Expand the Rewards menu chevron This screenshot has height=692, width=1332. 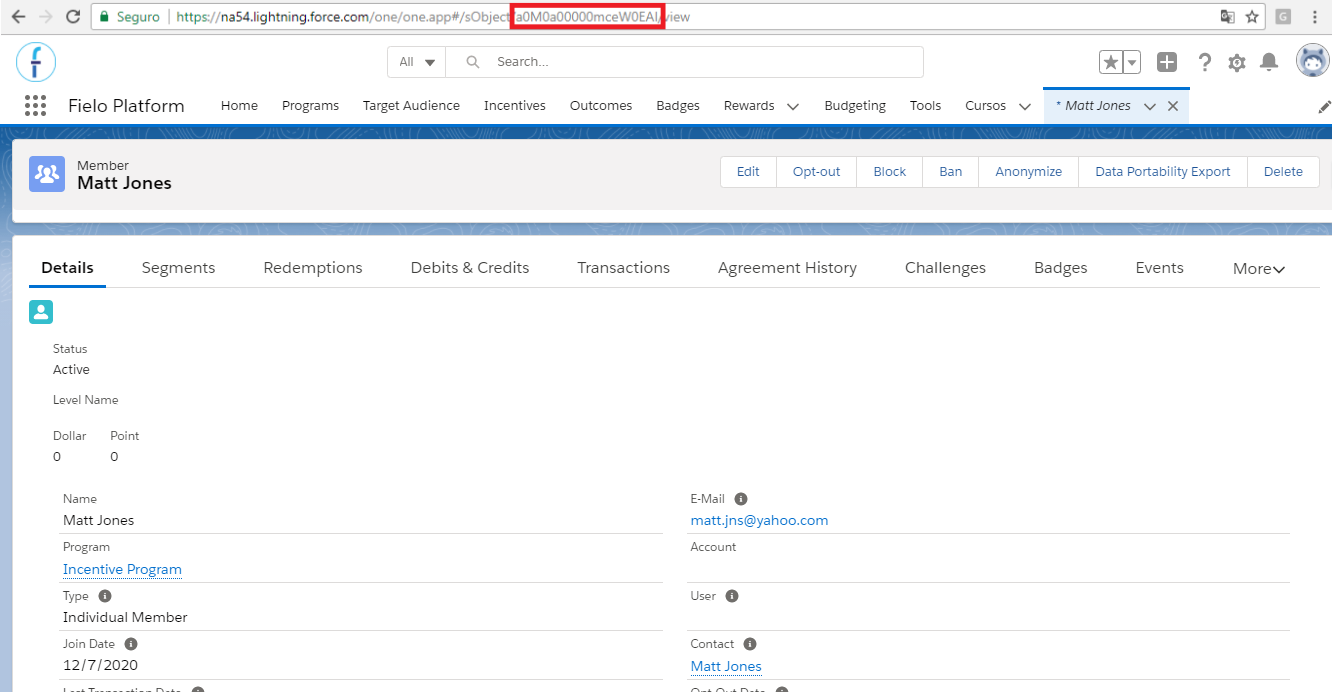793,106
